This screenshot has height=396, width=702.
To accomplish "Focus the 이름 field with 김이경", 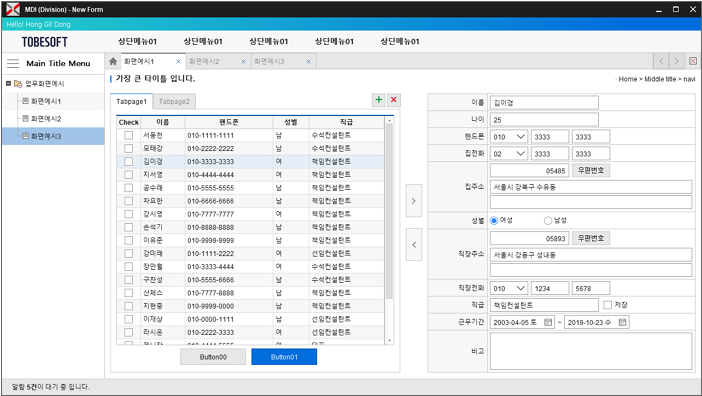I will 544,103.
